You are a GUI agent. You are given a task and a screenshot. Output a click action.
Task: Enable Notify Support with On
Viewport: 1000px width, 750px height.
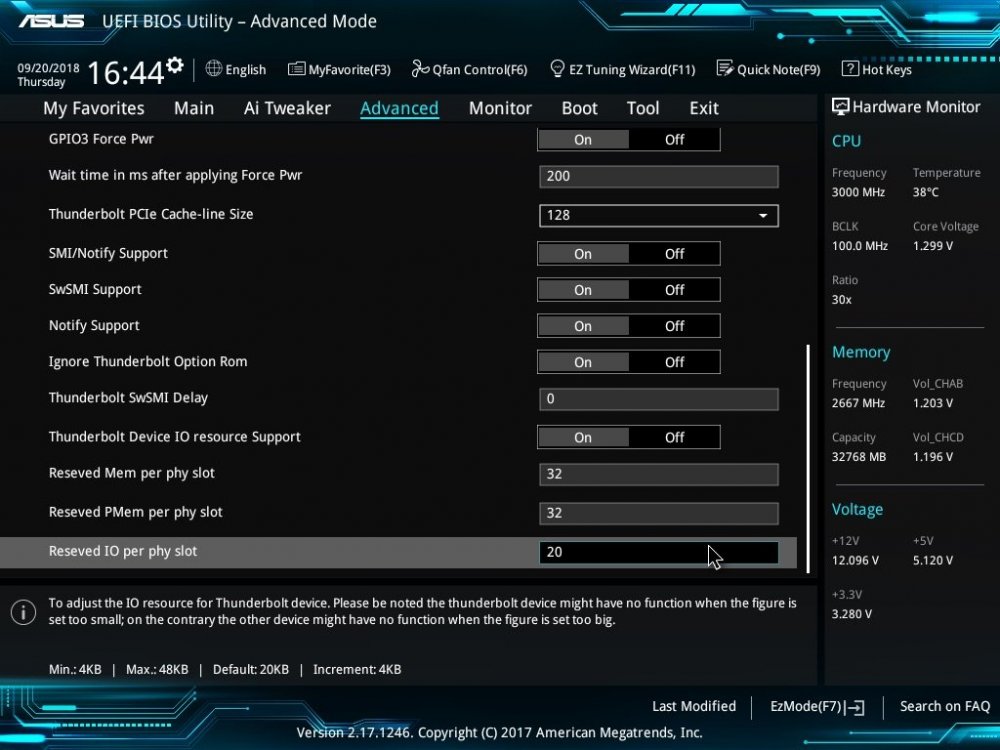pyautogui.click(x=583, y=326)
